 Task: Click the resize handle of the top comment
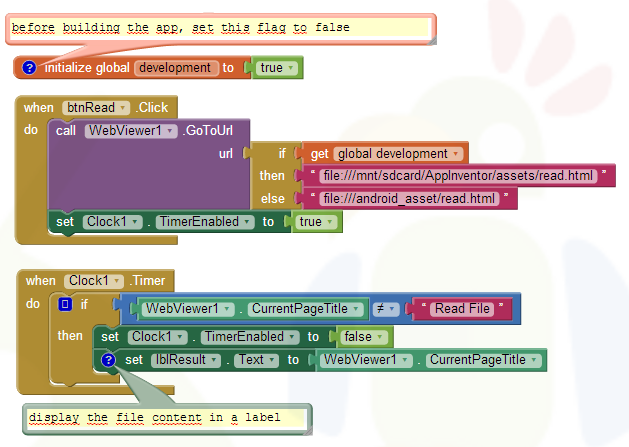point(431,38)
